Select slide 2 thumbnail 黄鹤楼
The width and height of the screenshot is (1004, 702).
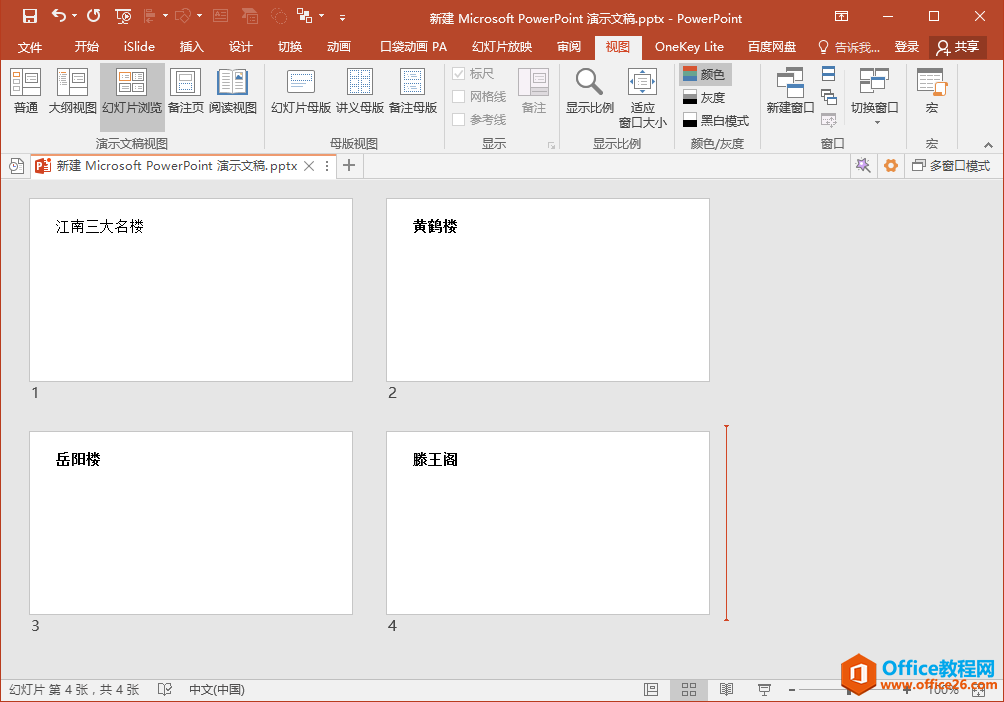[547, 290]
